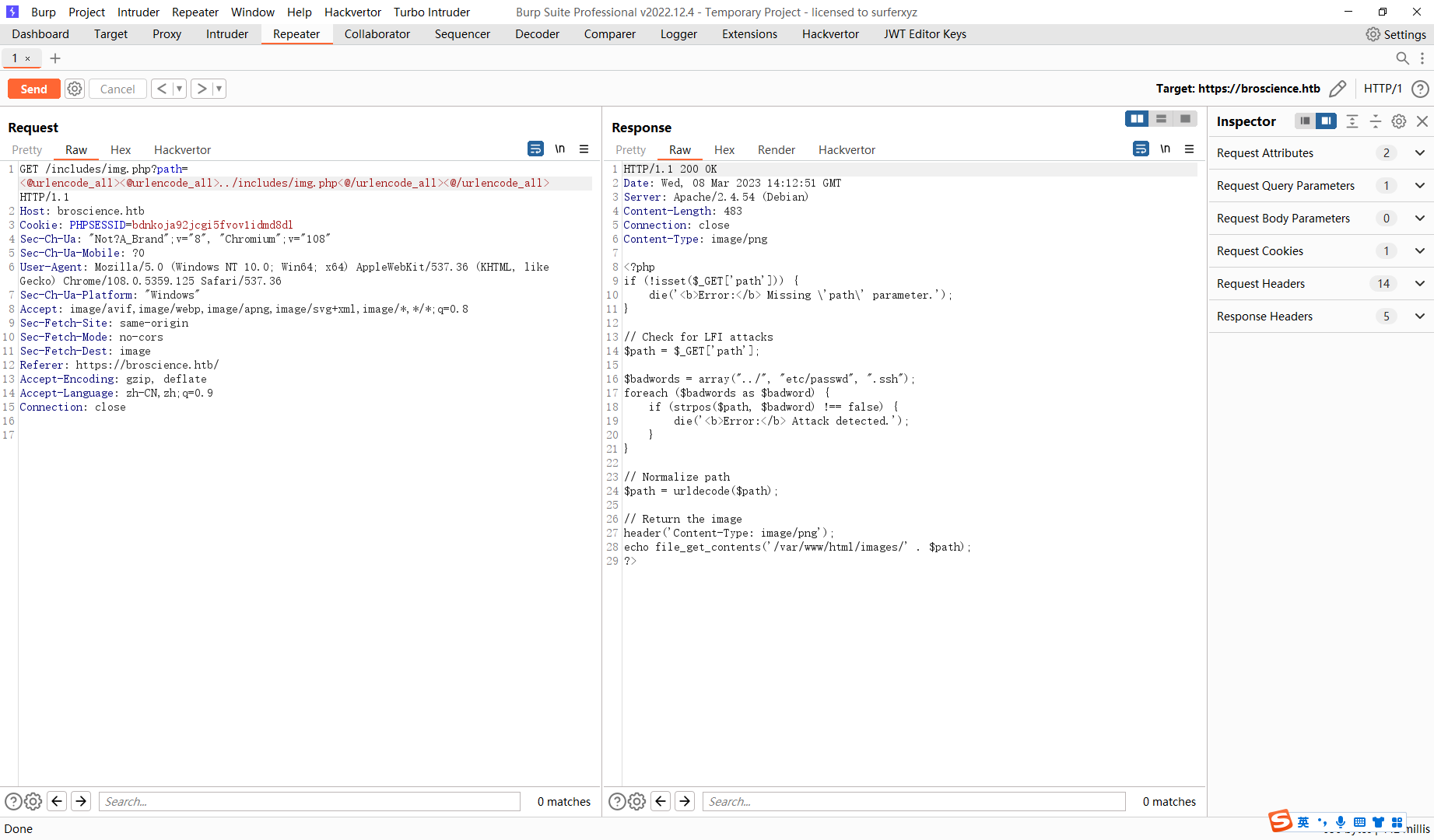1434x840 pixels.
Task: Click Sogou input method tray icon
Action: click(x=1280, y=821)
